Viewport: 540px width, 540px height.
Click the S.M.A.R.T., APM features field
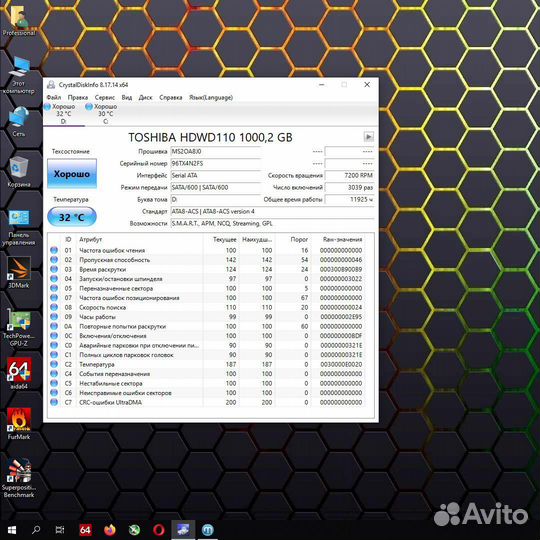click(272, 224)
